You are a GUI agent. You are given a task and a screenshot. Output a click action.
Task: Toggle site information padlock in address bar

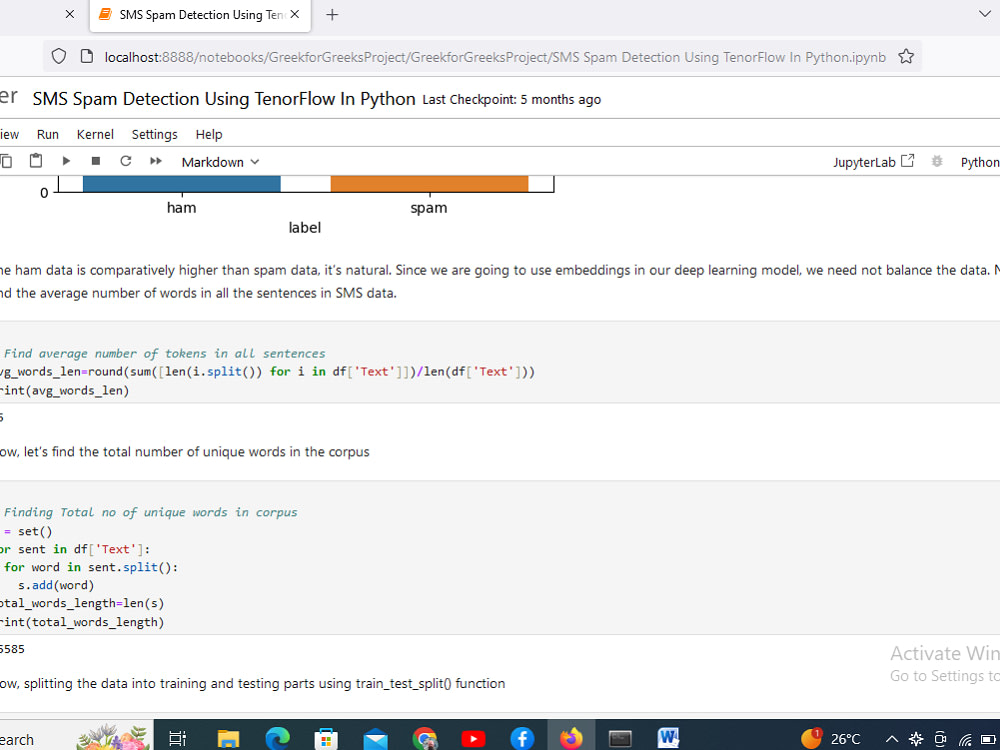85,57
